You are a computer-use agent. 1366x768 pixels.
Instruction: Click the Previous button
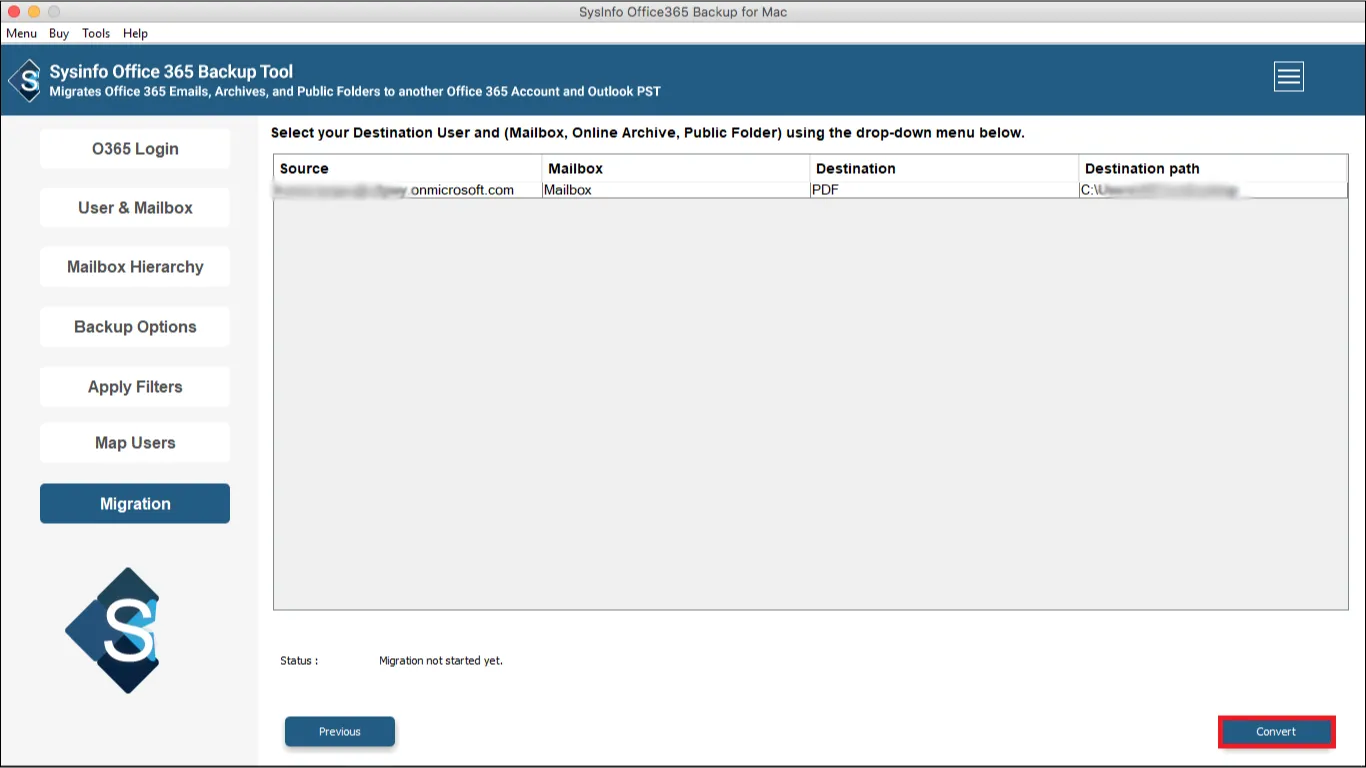[340, 732]
